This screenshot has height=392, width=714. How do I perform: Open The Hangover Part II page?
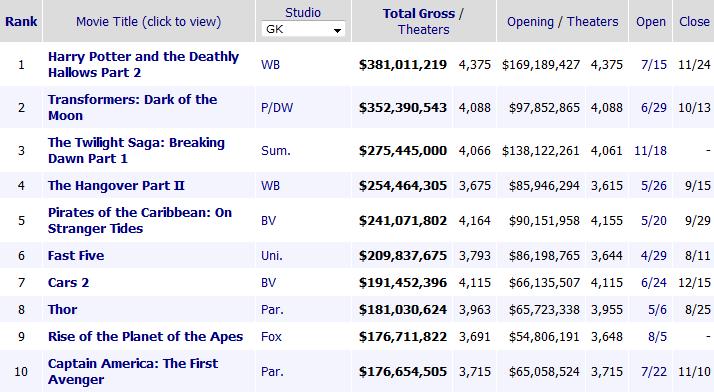coord(116,185)
